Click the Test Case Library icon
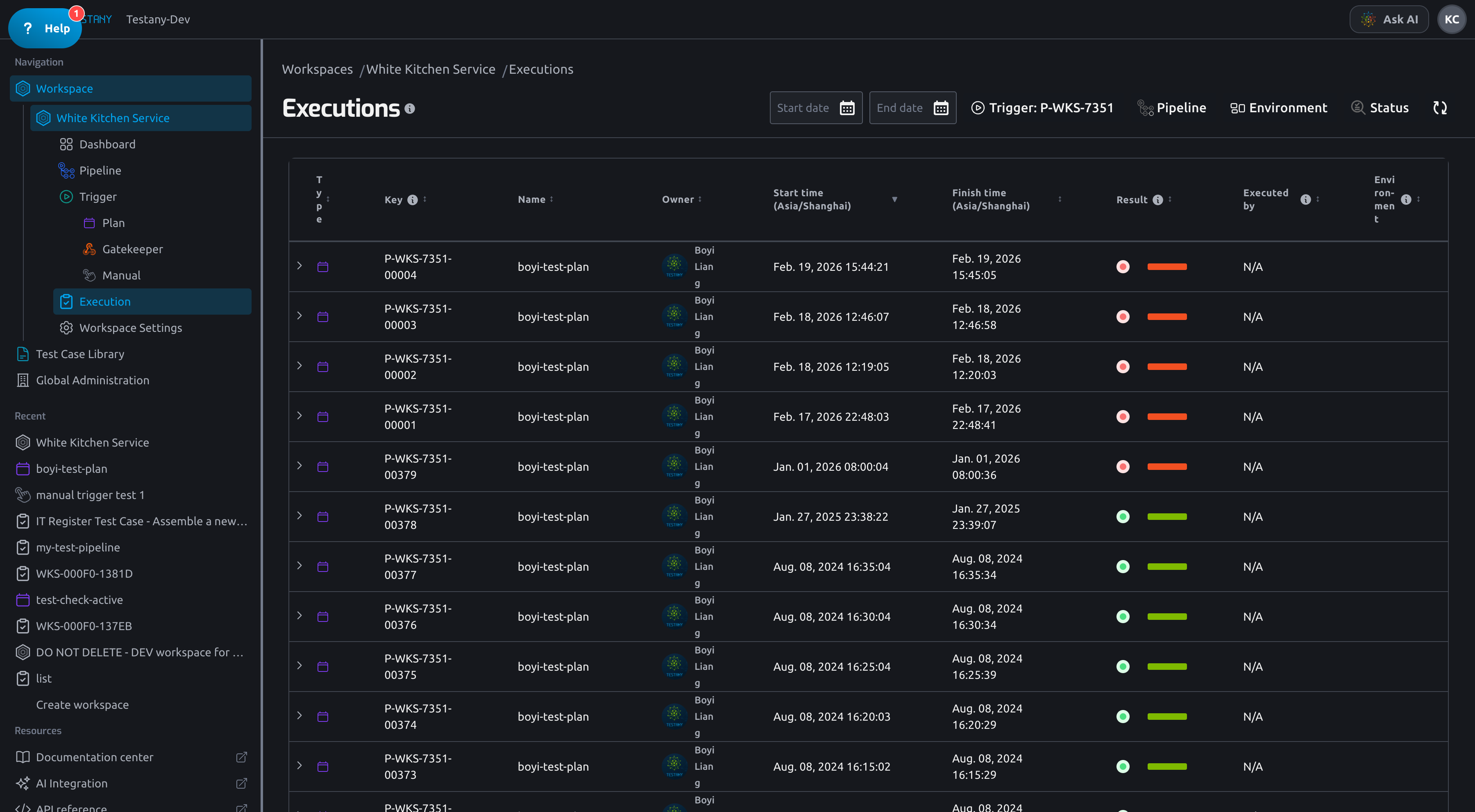 (23, 354)
